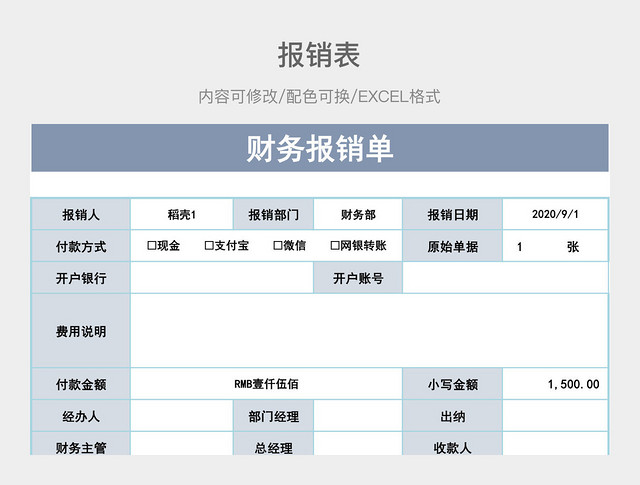Select the date cell 2020/9/1

pyautogui.click(x=556, y=214)
